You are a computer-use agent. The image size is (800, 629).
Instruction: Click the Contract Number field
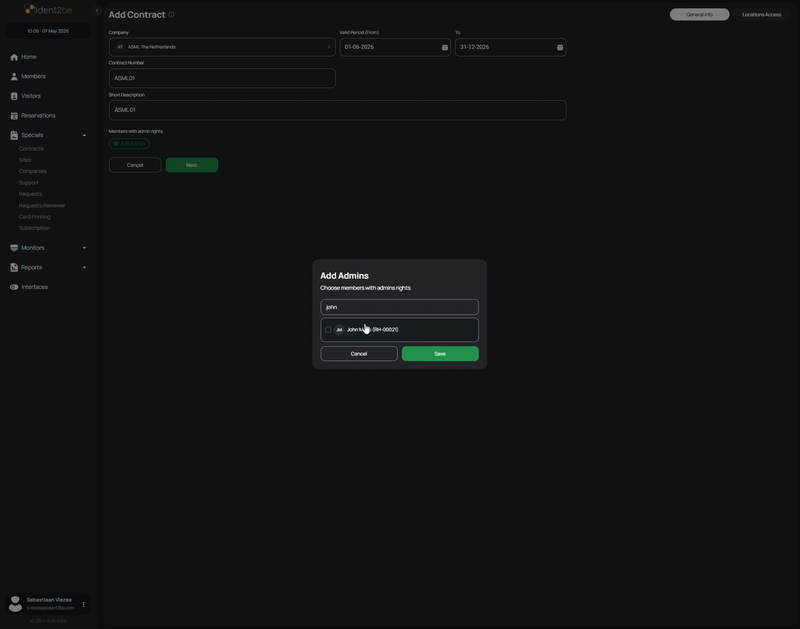[222, 79]
